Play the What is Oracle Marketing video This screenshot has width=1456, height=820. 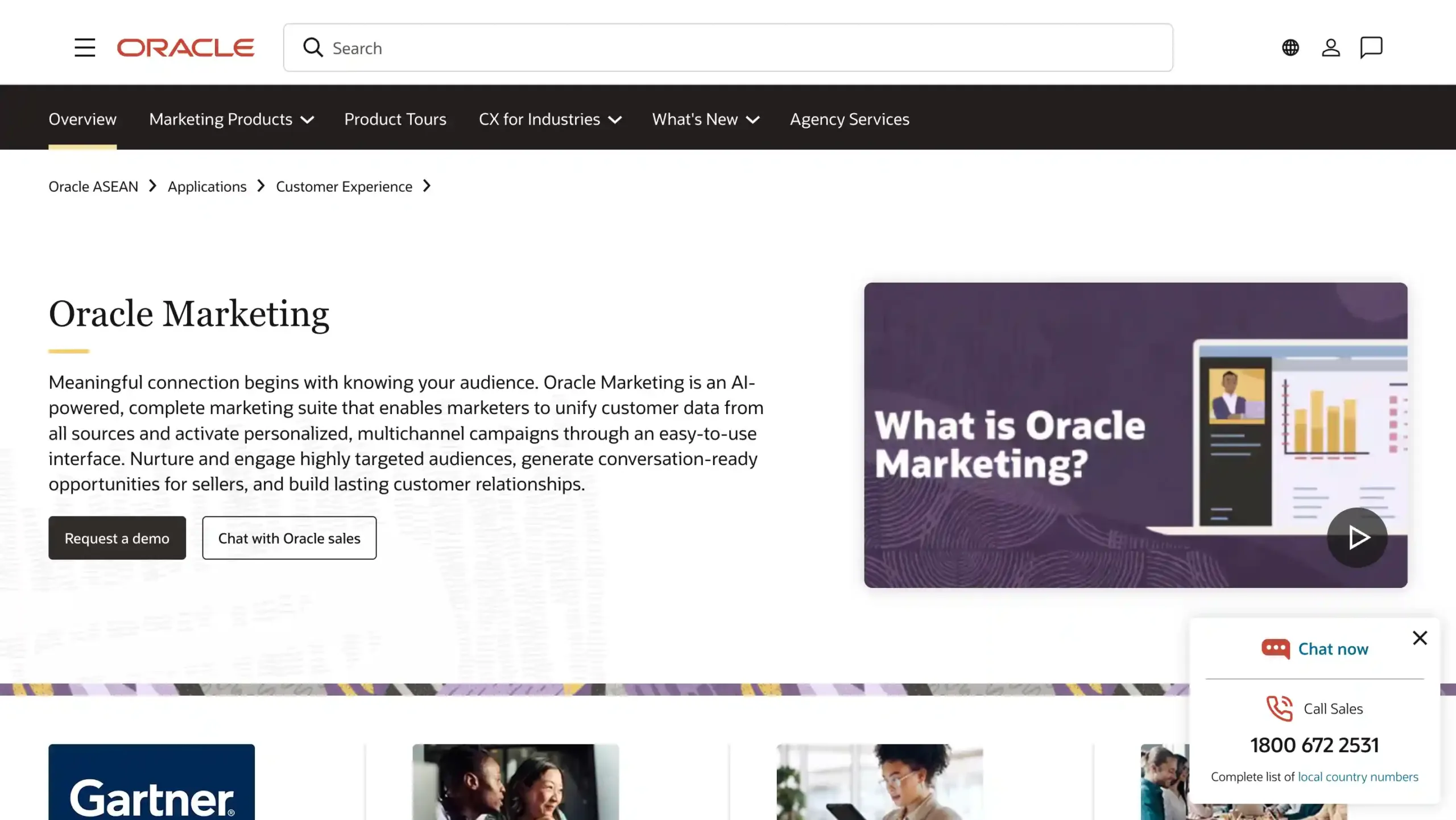(1357, 537)
